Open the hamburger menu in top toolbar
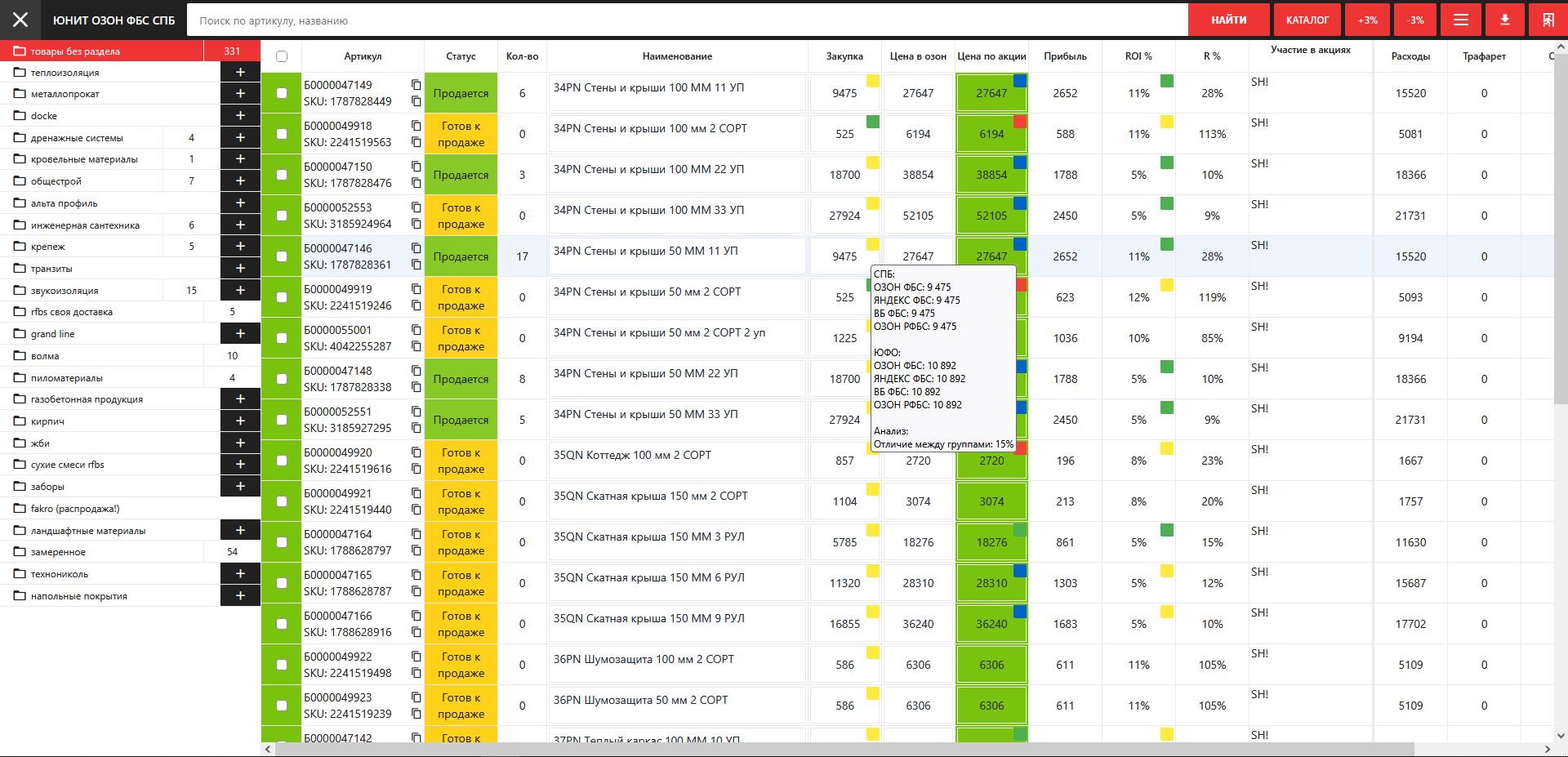The height and width of the screenshot is (757, 1568). click(1461, 20)
